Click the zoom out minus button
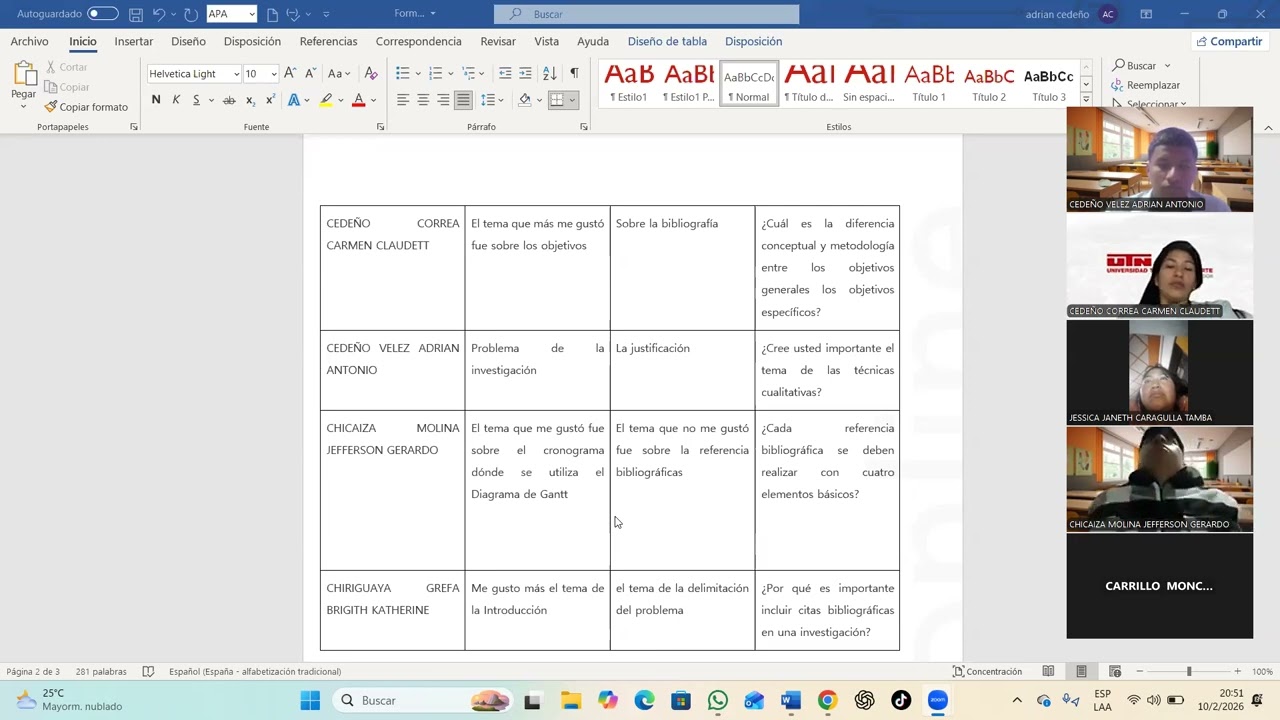 (1139, 671)
